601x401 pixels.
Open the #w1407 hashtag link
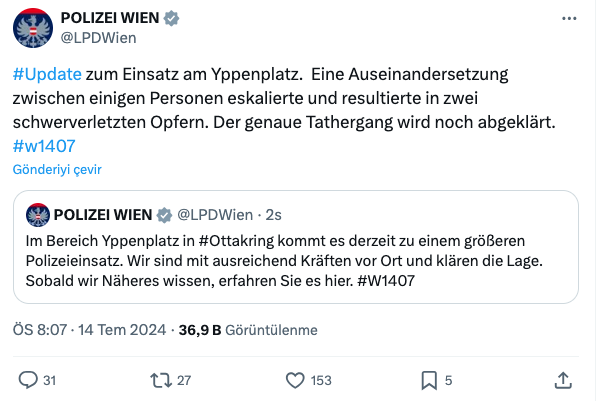[44, 146]
